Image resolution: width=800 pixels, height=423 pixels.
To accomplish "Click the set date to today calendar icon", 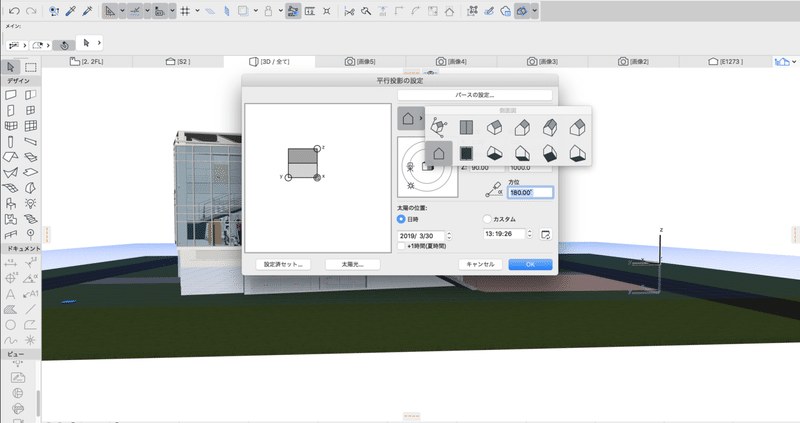I will tap(545, 235).
